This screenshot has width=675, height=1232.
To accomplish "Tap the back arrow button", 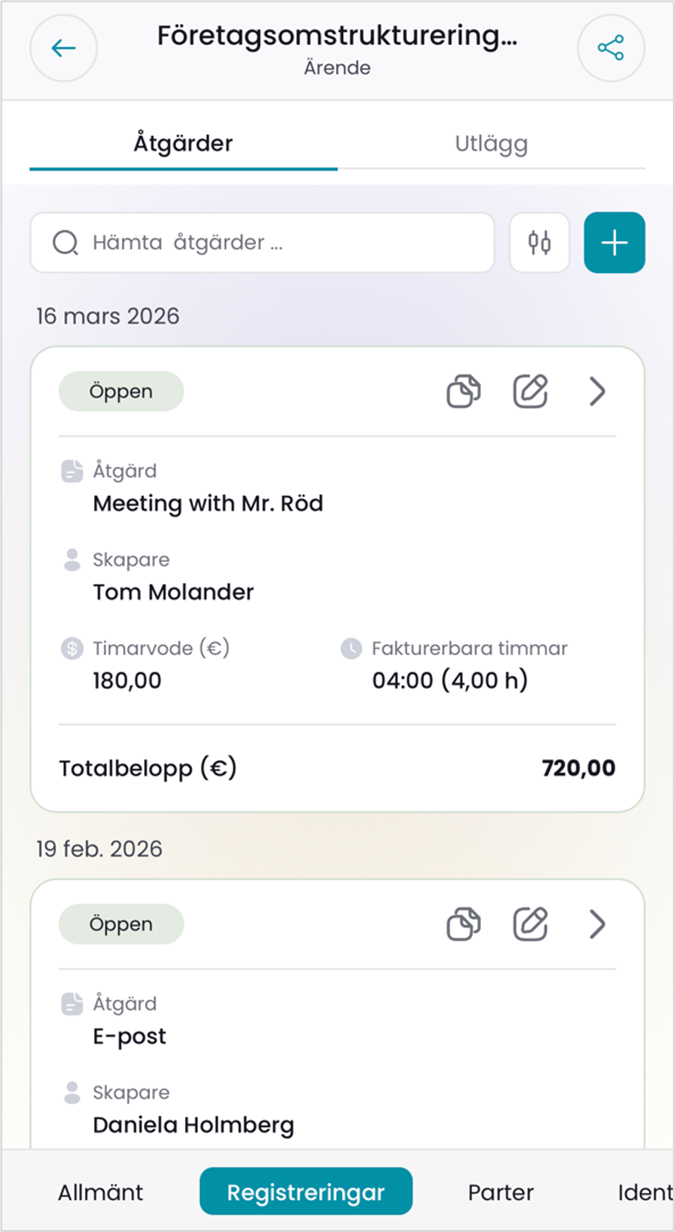I will pyautogui.click(x=64, y=48).
